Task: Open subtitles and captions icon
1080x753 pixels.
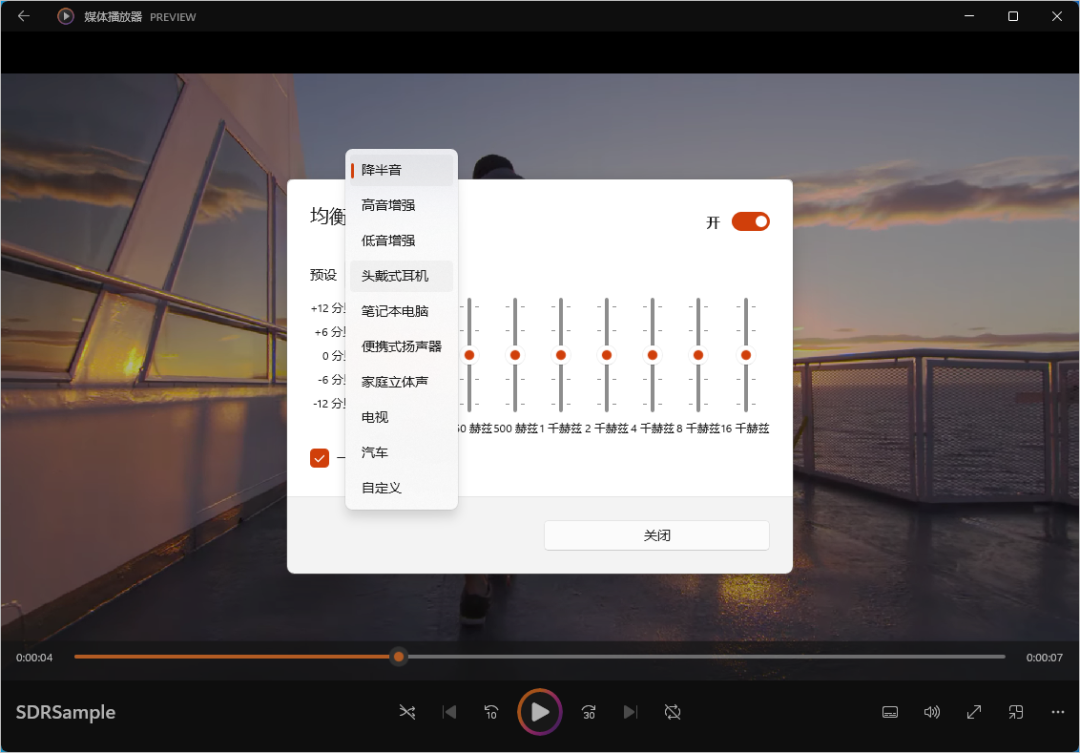Action: pyautogui.click(x=890, y=712)
